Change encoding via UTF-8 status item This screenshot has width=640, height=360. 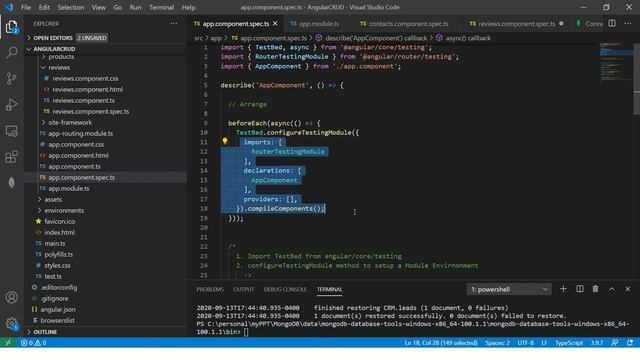pyautogui.click(x=525, y=343)
